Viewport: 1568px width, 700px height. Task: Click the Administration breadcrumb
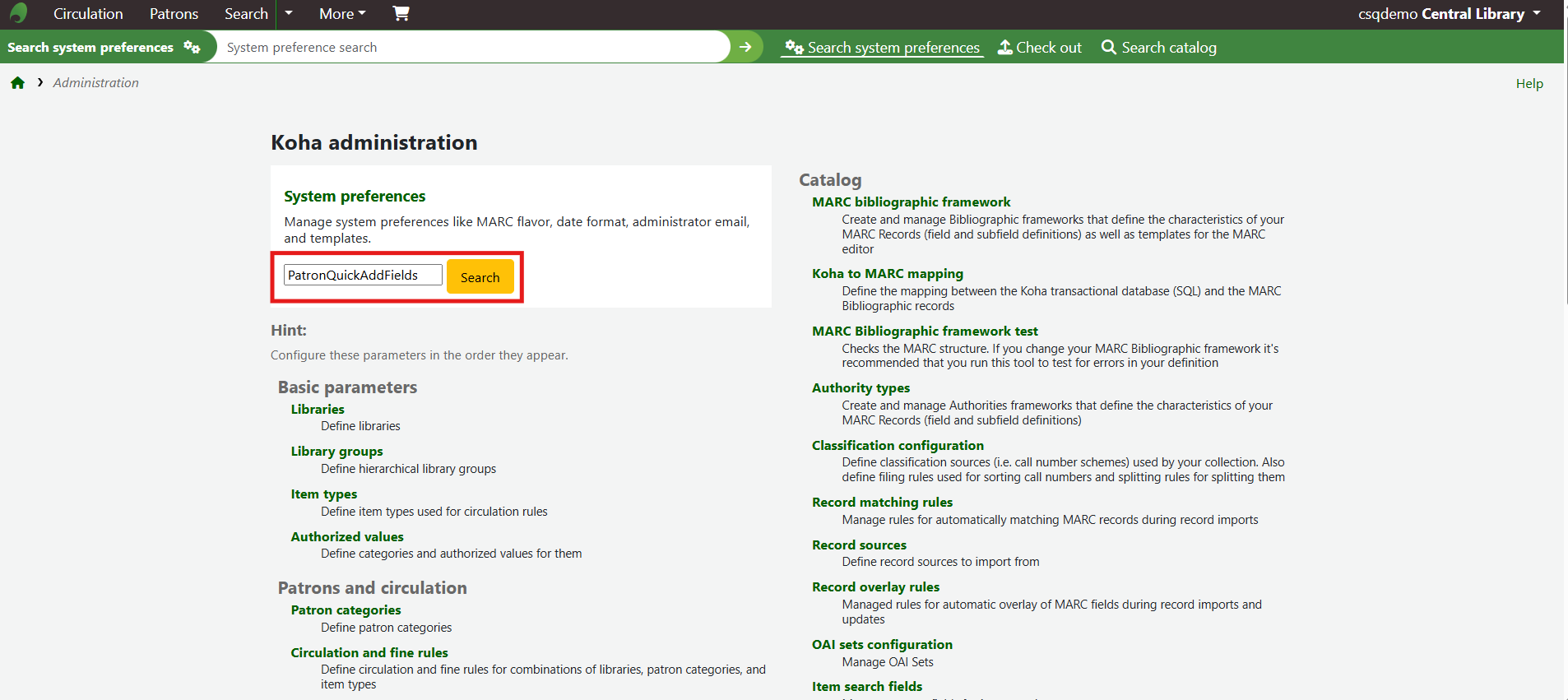coord(95,83)
